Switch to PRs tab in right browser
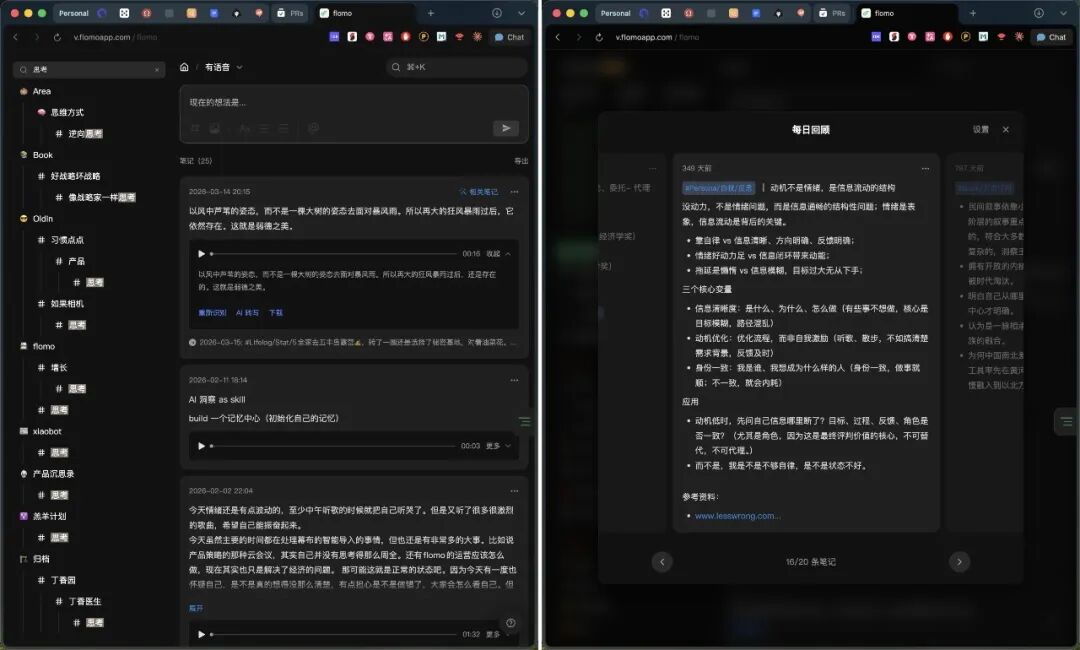The height and width of the screenshot is (650, 1080). [832, 13]
